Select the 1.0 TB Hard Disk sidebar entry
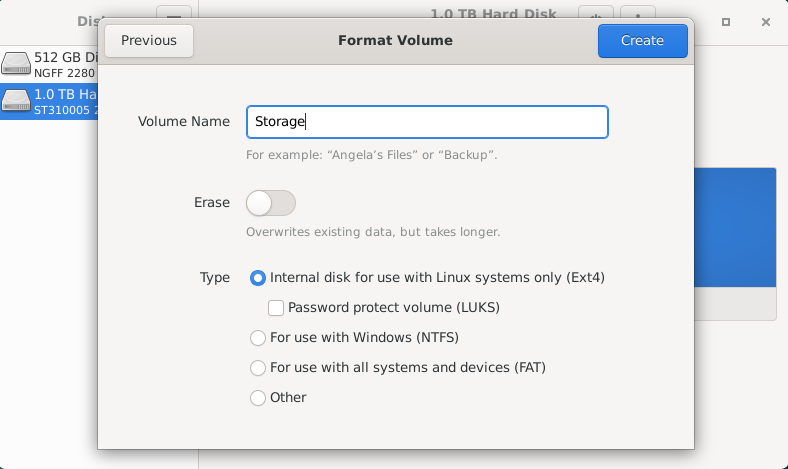Image resolution: width=788 pixels, height=469 pixels. [x=49, y=102]
